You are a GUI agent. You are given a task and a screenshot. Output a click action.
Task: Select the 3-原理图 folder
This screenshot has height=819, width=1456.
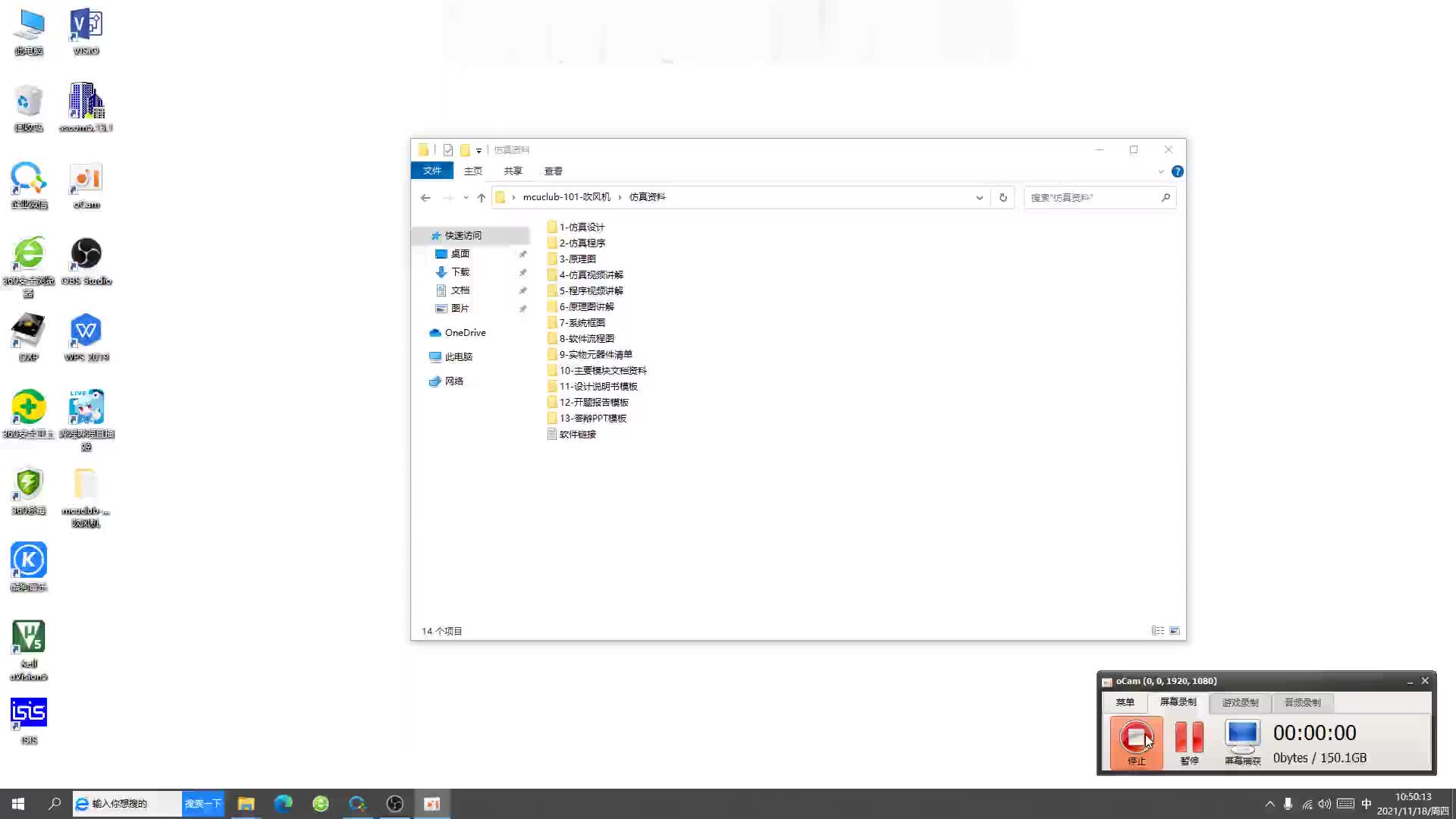point(572,259)
